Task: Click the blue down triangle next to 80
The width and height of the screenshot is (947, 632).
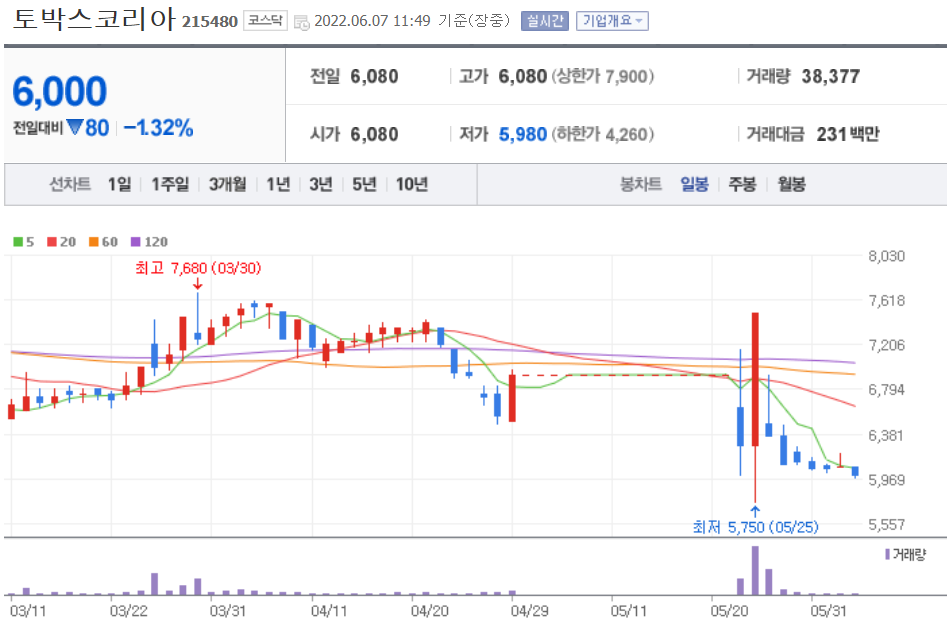Action: click(74, 127)
